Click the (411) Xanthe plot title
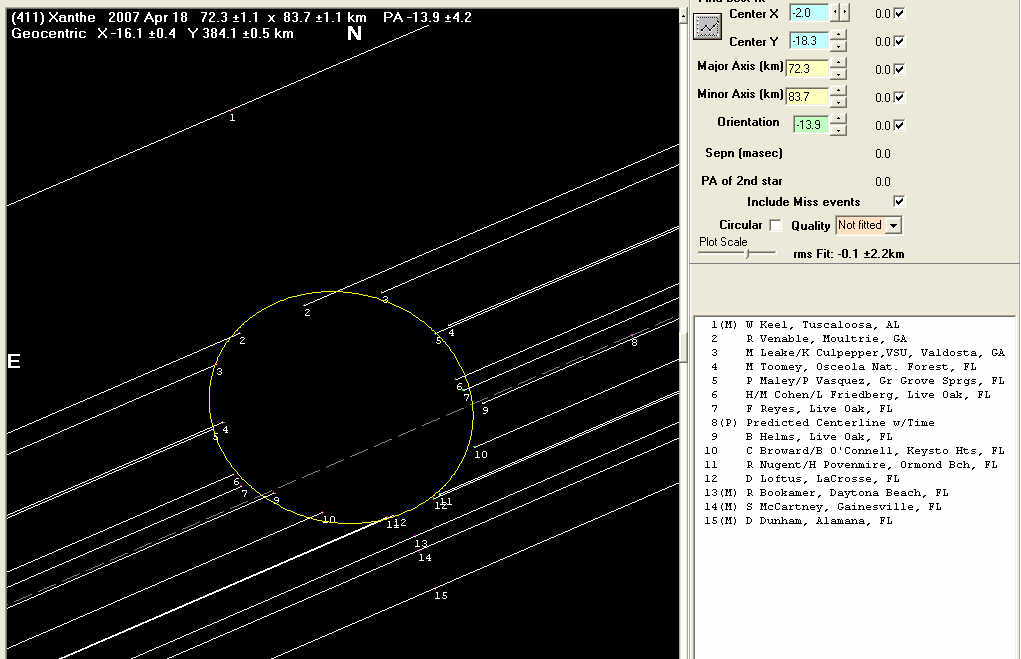This screenshot has width=1021, height=659. (x=241, y=18)
